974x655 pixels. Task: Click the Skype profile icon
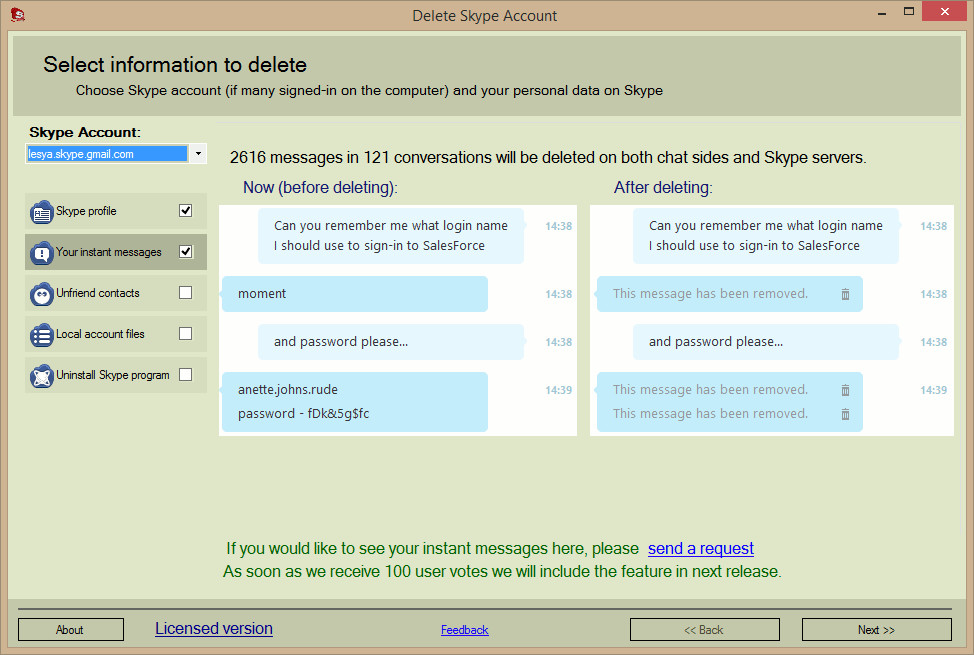(x=42, y=212)
